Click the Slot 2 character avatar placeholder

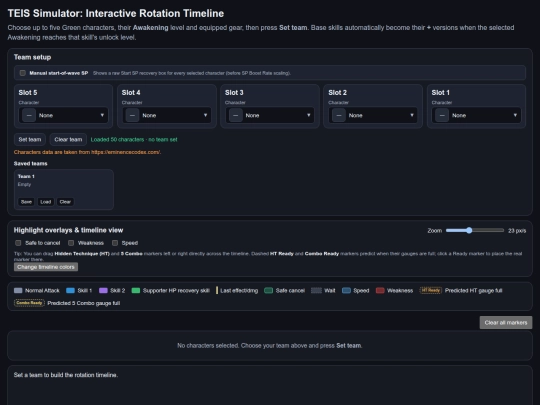pos(339,115)
